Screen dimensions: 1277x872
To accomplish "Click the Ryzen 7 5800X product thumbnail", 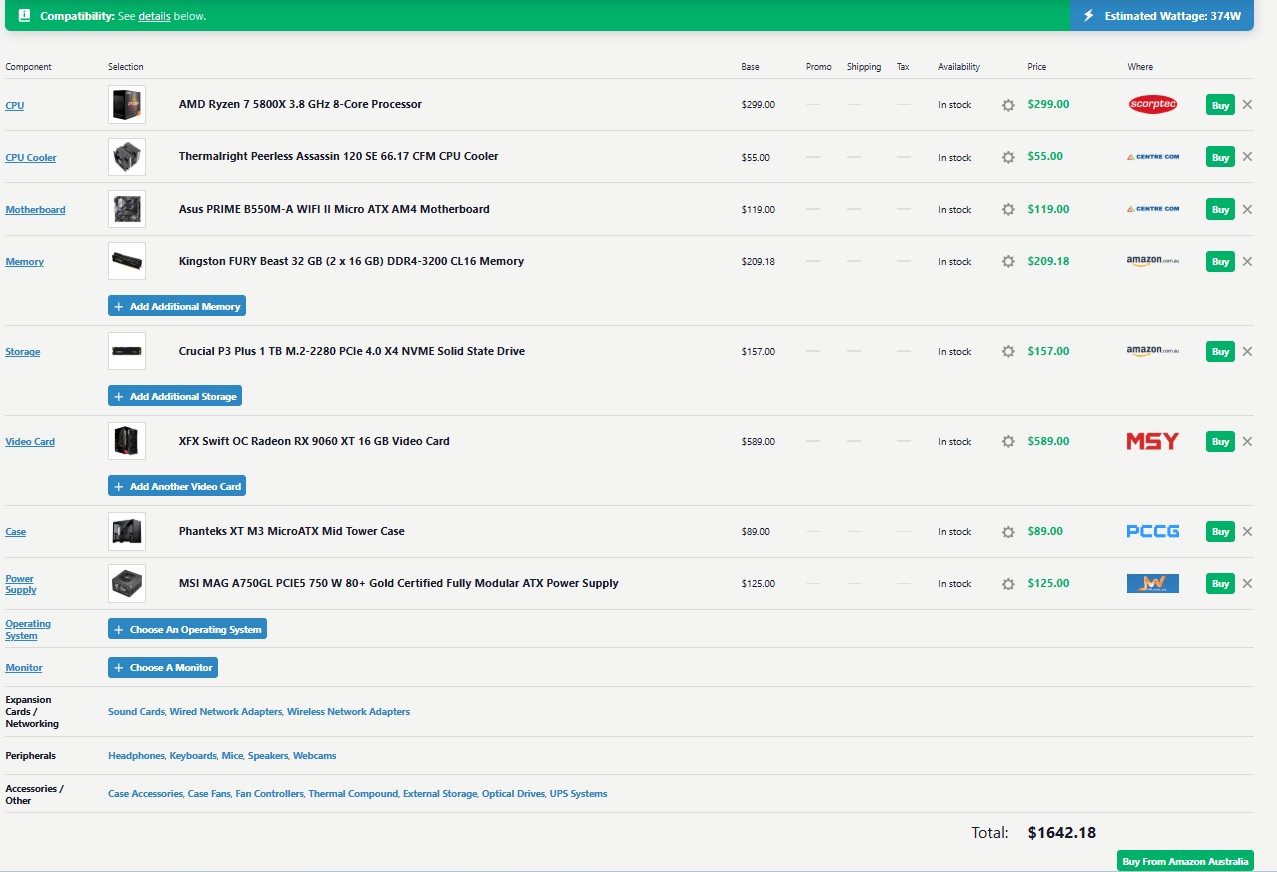I will pyautogui.click(x=127, y=104).
